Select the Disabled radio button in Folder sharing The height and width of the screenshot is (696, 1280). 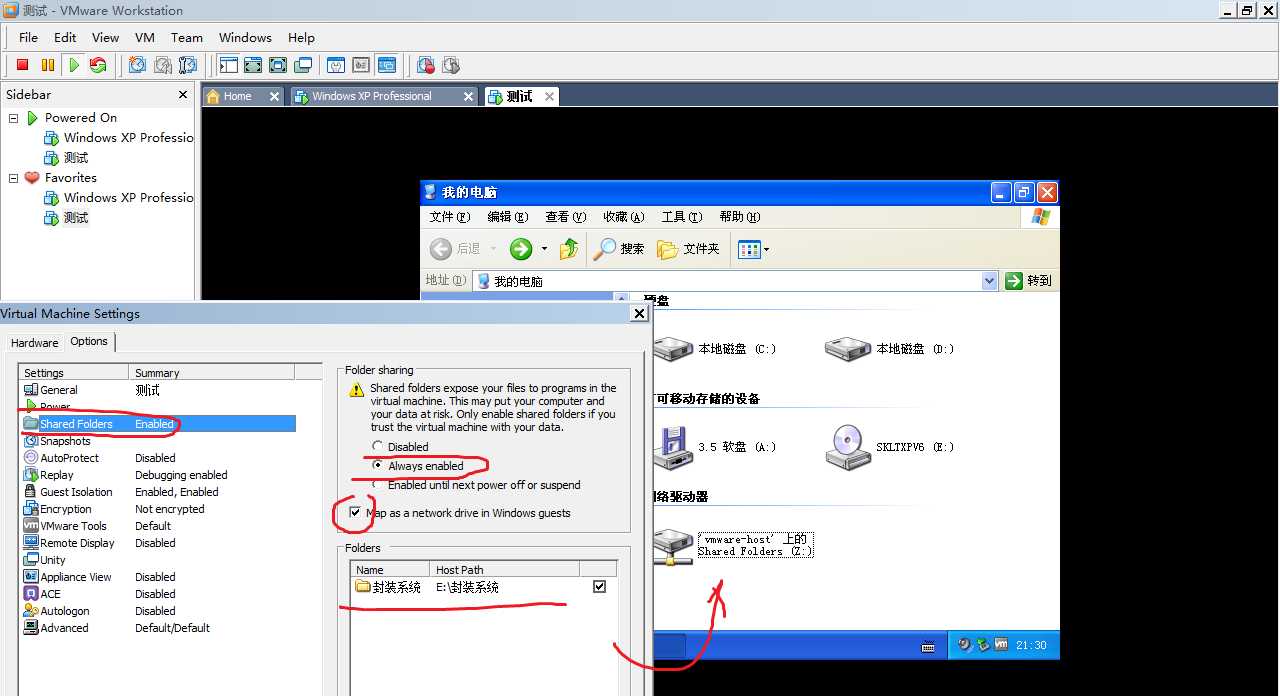[377, 447]
